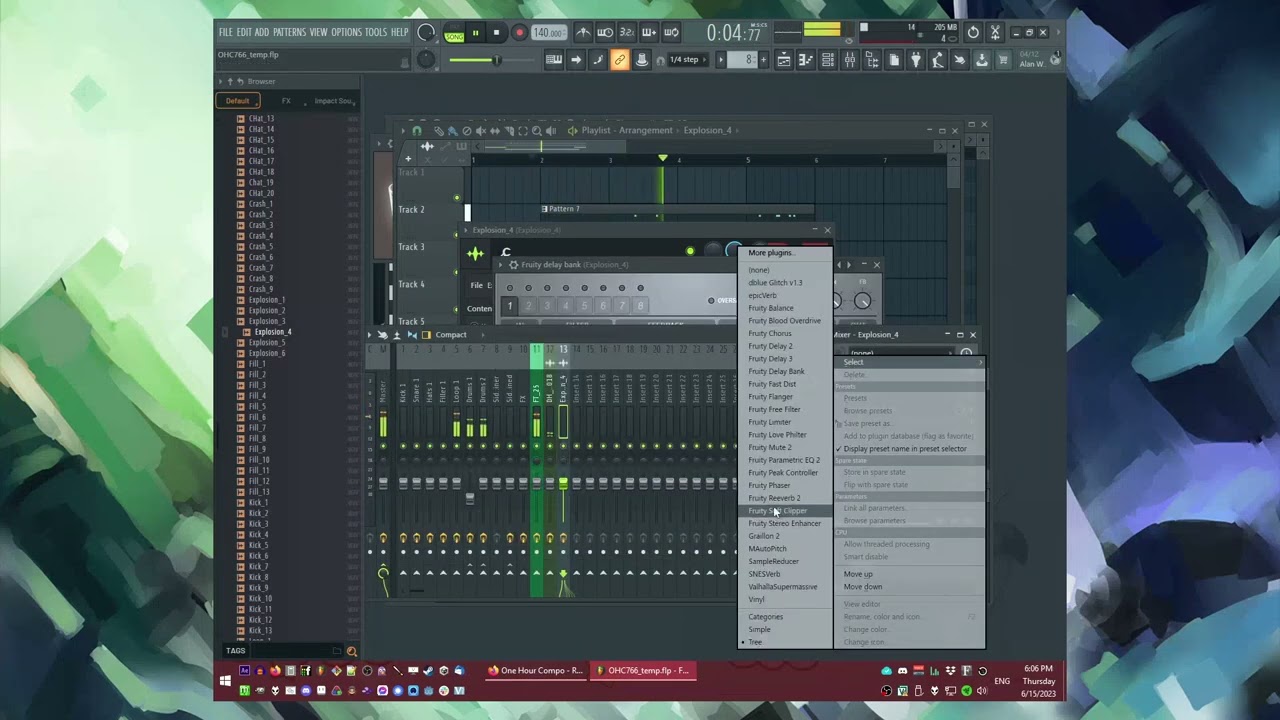The width and height of the screenshot is (1280, 720).
Task: Open PATTERNS menu
Action: click(289, 32)
